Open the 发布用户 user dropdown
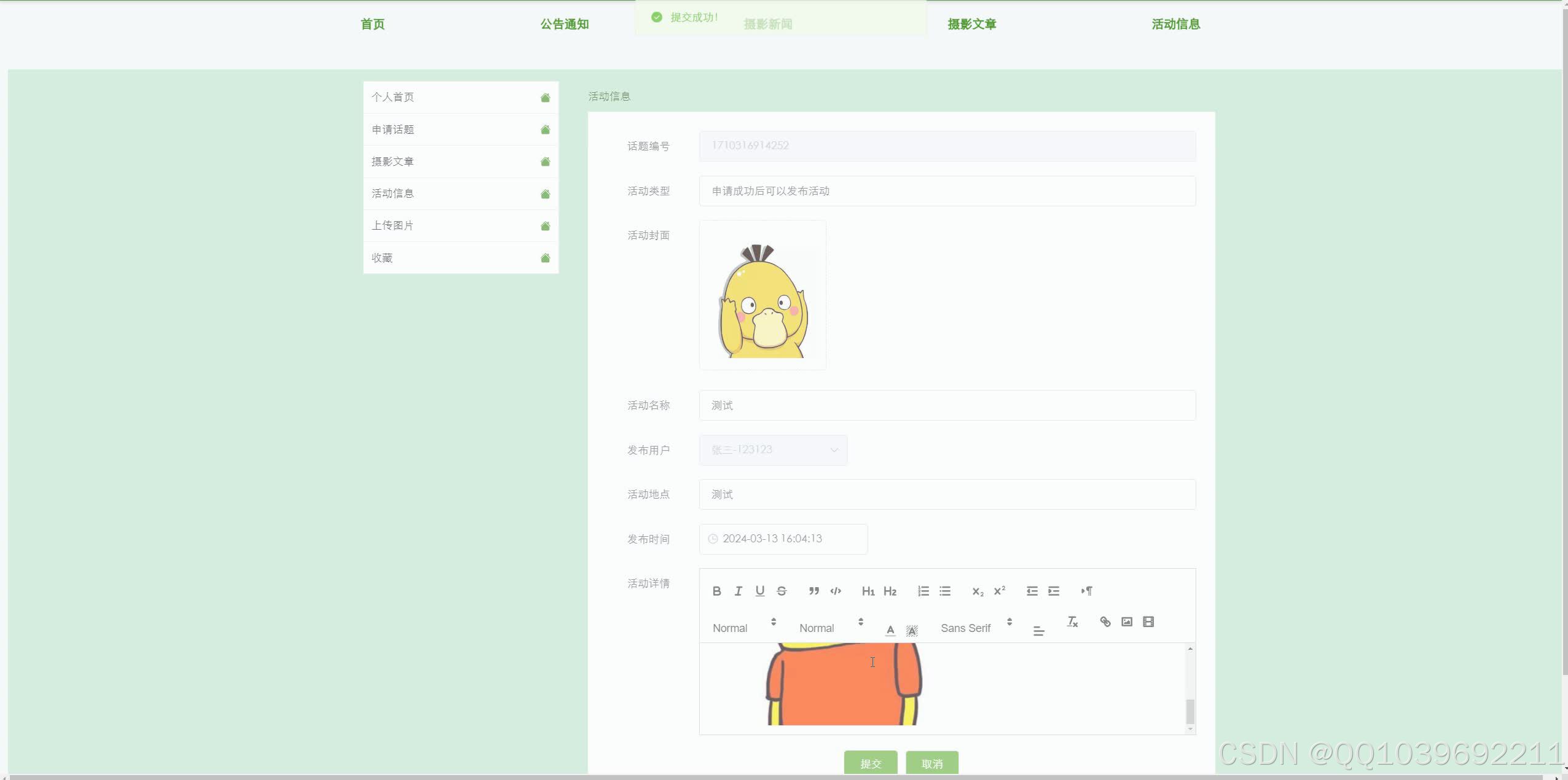This screenshot has width=1568, height=780. coord(772,450)
